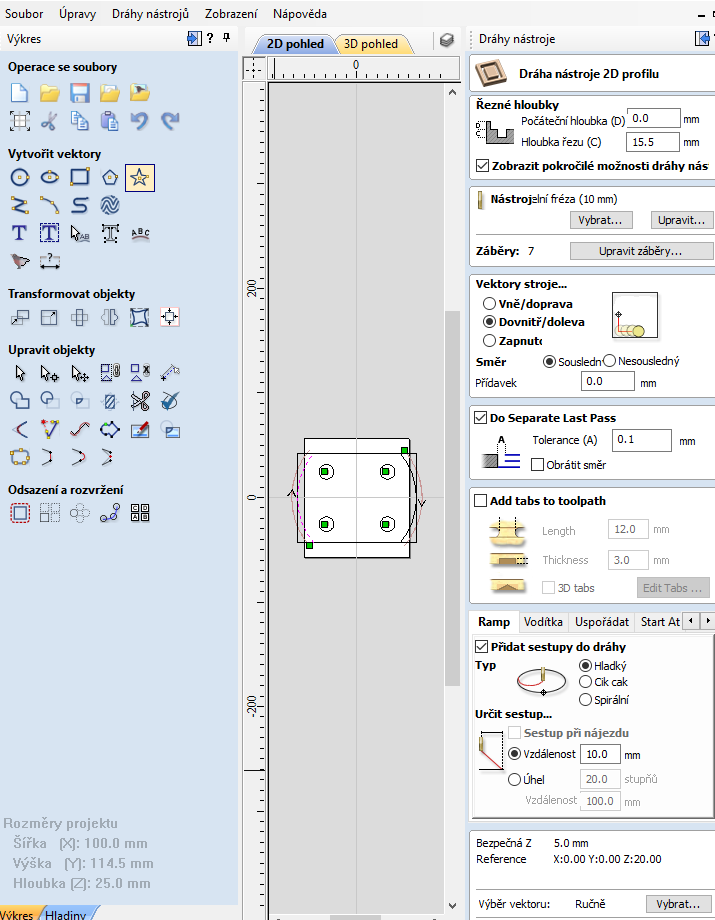
Task: Enable the Add tabs to toolpath checkbox
Action: click(x=481, y=501)
